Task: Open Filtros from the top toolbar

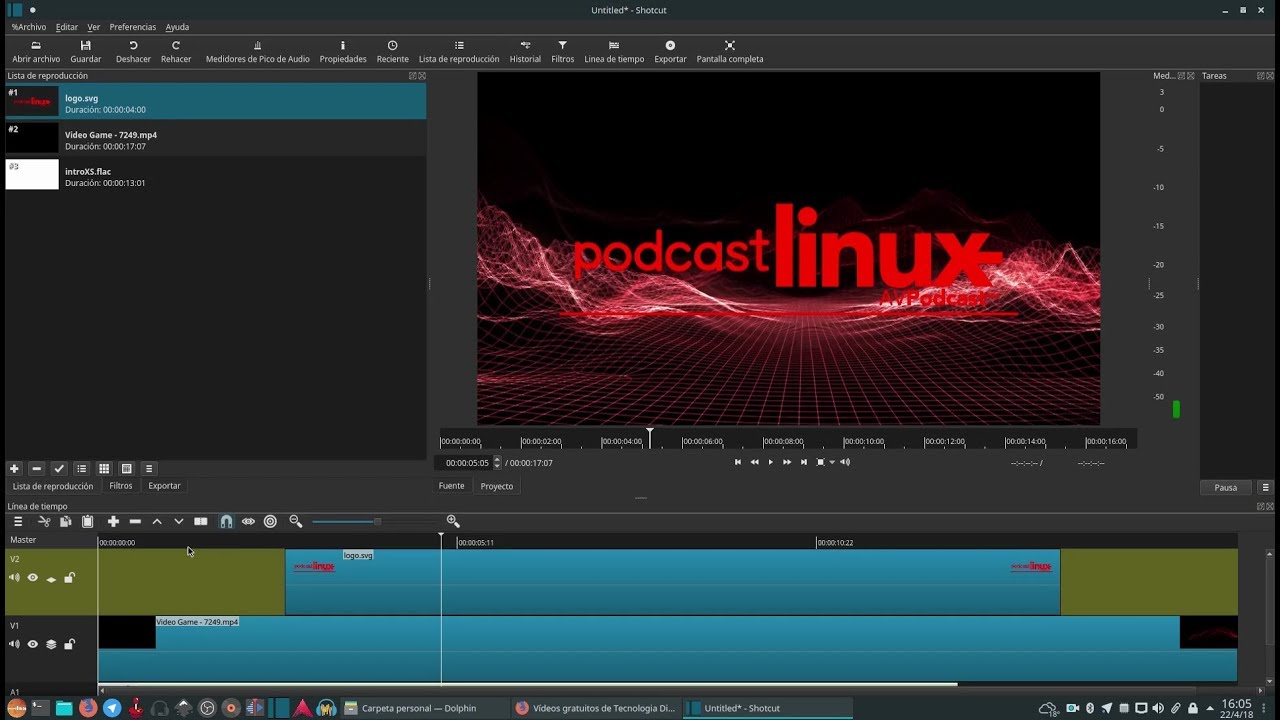Action: 563,52
